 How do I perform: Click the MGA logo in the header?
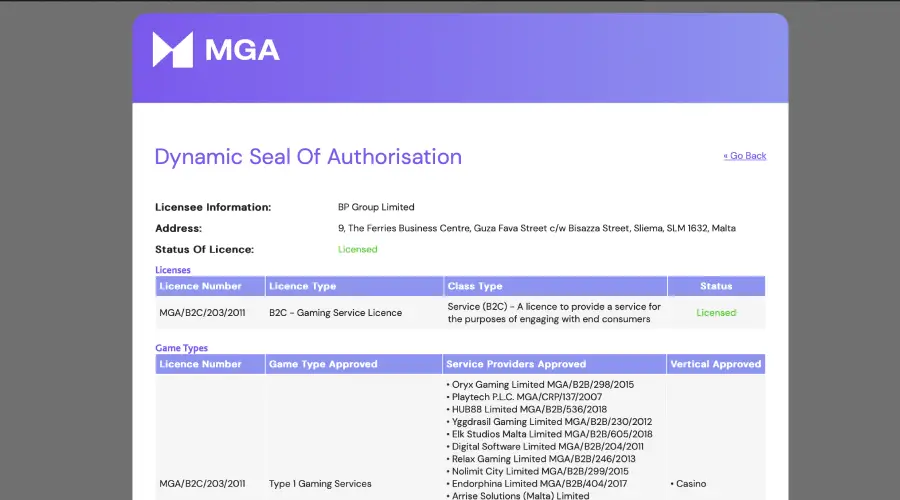216,50
